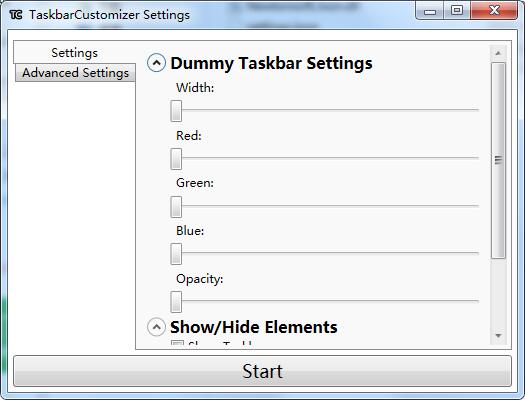525x400 pixels.
Task: Switch to the Settings tab
Action: point(74,53)
